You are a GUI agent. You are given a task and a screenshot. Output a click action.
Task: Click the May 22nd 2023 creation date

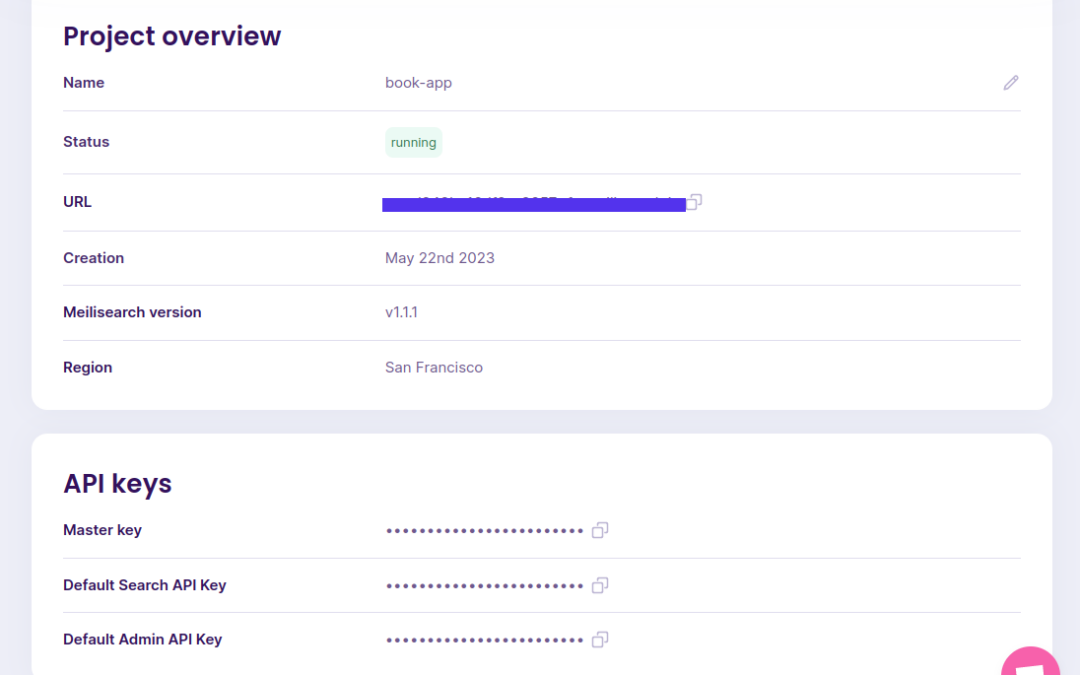tap(440, 258)
